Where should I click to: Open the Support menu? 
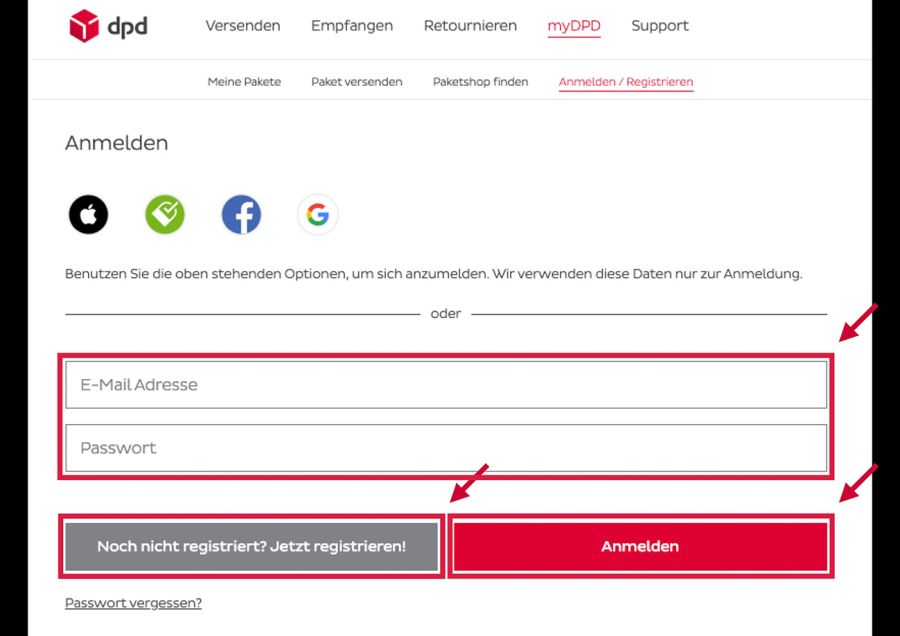pos(660,26)
